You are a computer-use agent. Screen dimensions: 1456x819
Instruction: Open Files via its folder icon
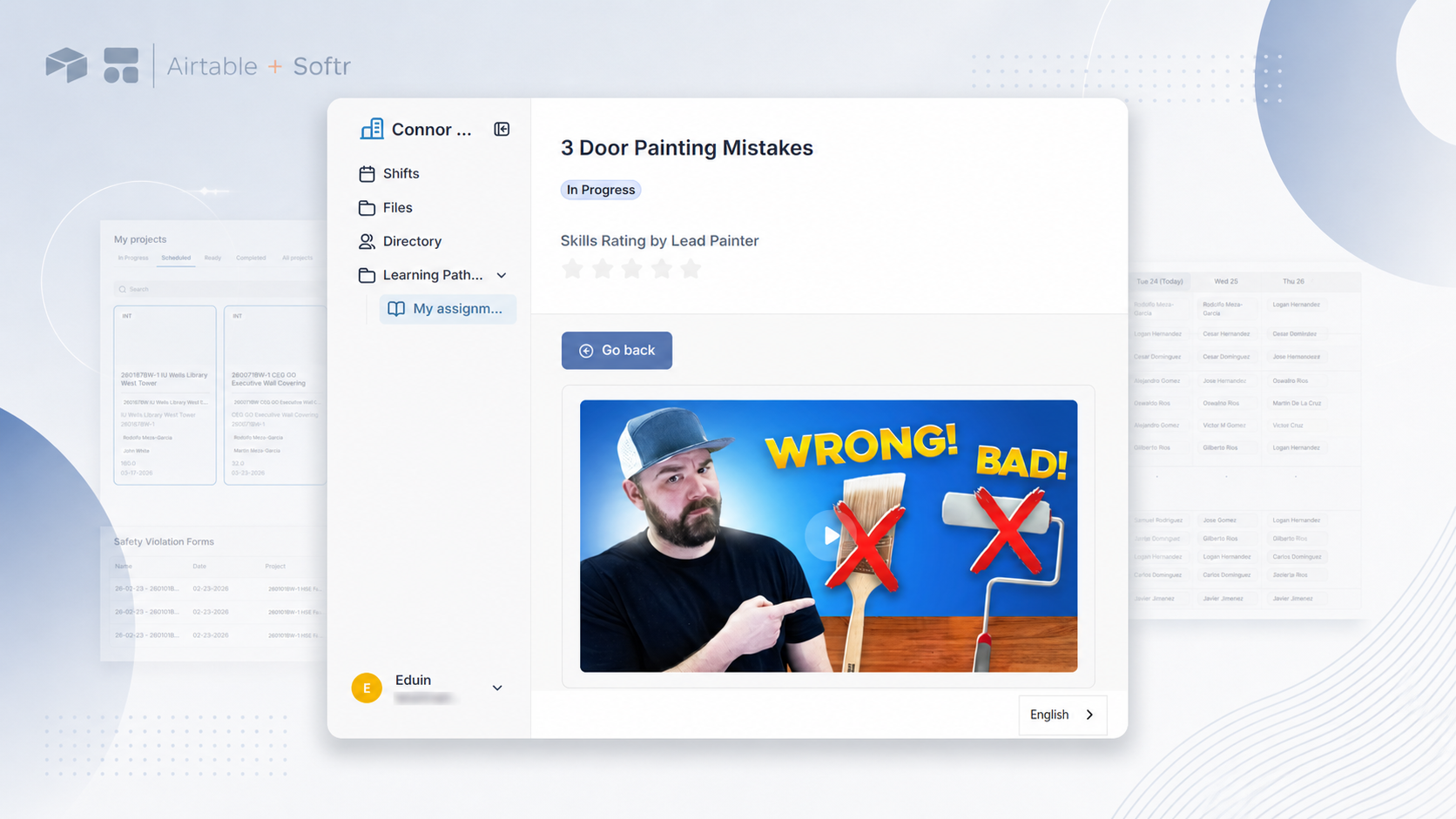click(x=367, y=208)
